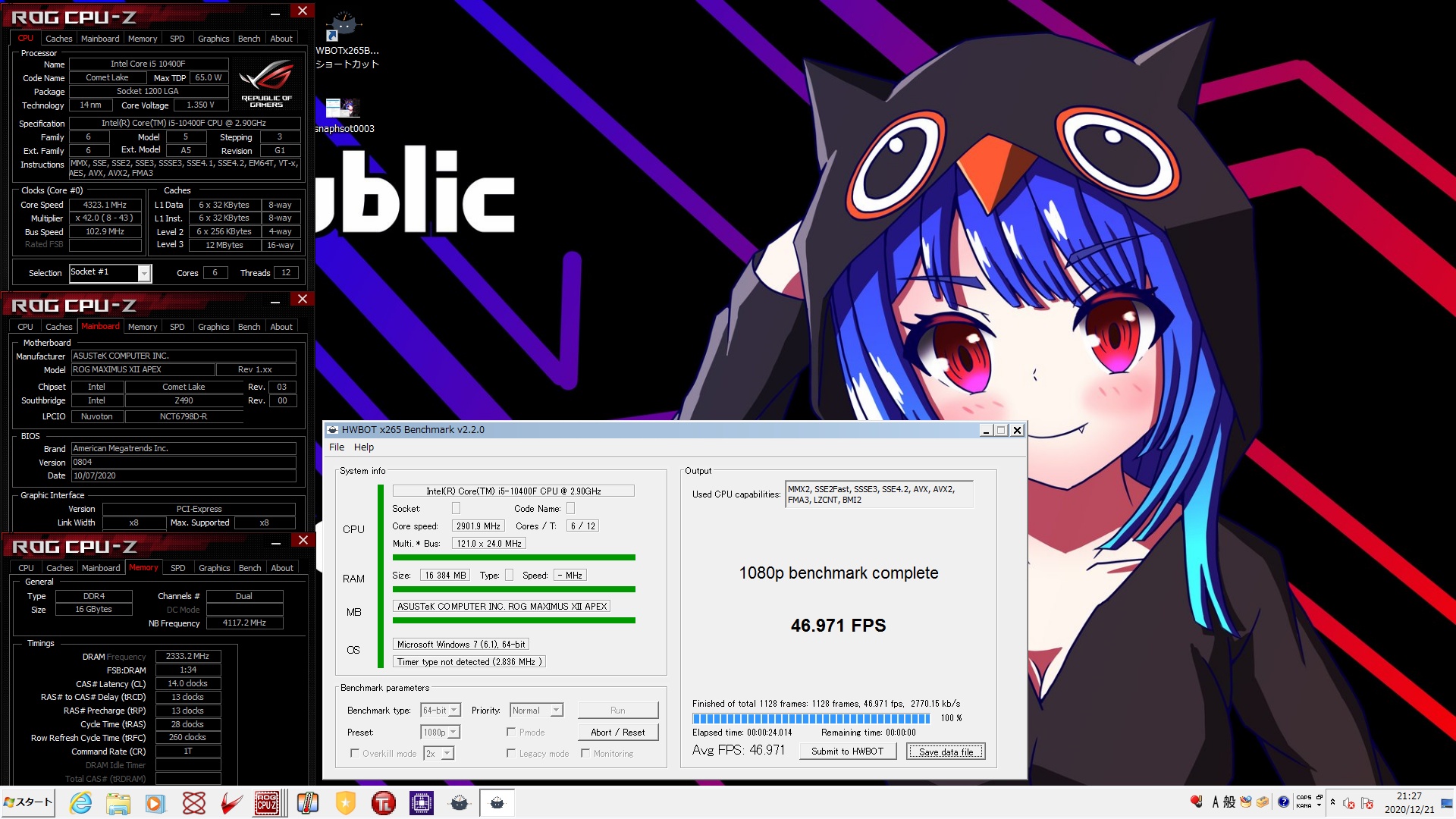Toggle the Monitoring checkbox
This screenshot has width=1456, height=819.
click(585, 753)
